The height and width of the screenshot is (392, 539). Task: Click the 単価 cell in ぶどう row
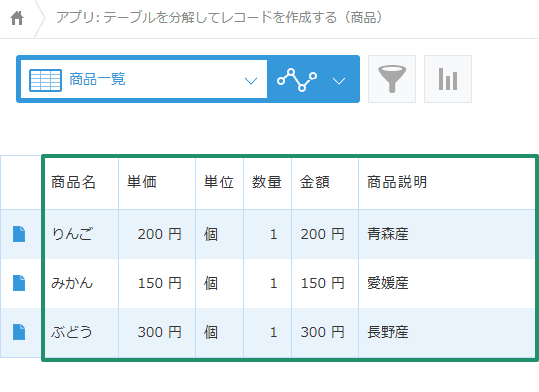point(157,332)
